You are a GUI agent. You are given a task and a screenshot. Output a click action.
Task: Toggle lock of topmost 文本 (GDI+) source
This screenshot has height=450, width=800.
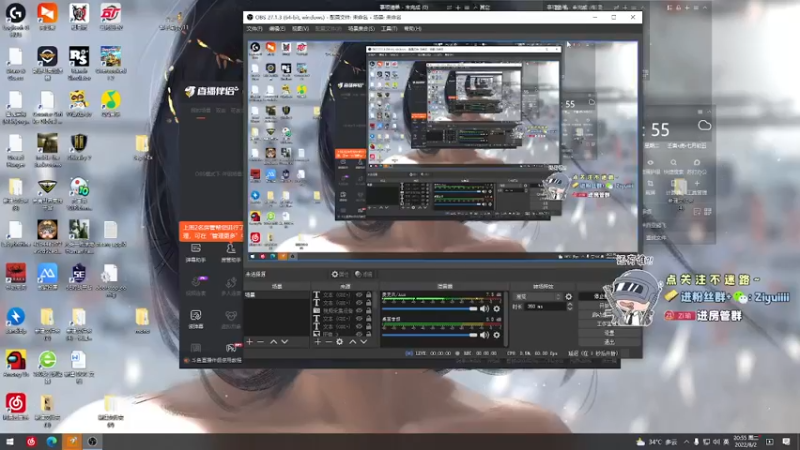coord(368,295)
